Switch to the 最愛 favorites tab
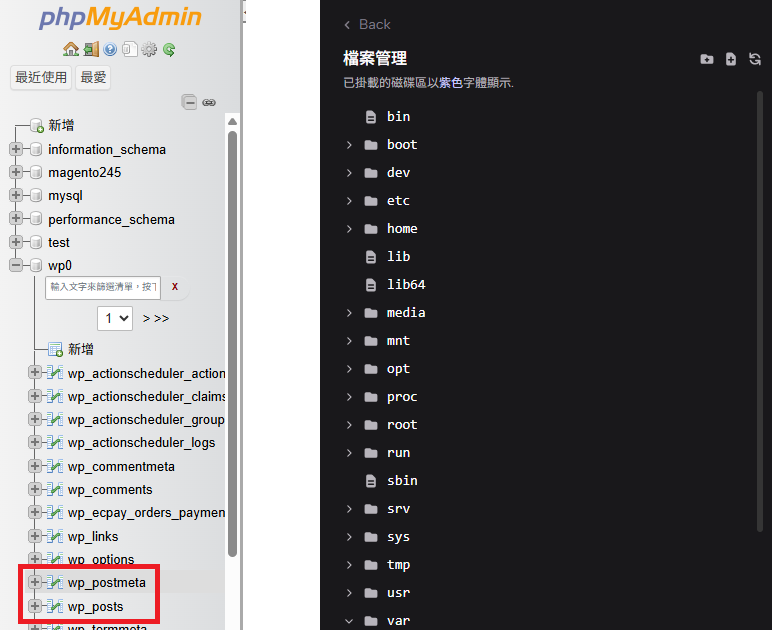The image size is (772, 630). coord(93,77)
